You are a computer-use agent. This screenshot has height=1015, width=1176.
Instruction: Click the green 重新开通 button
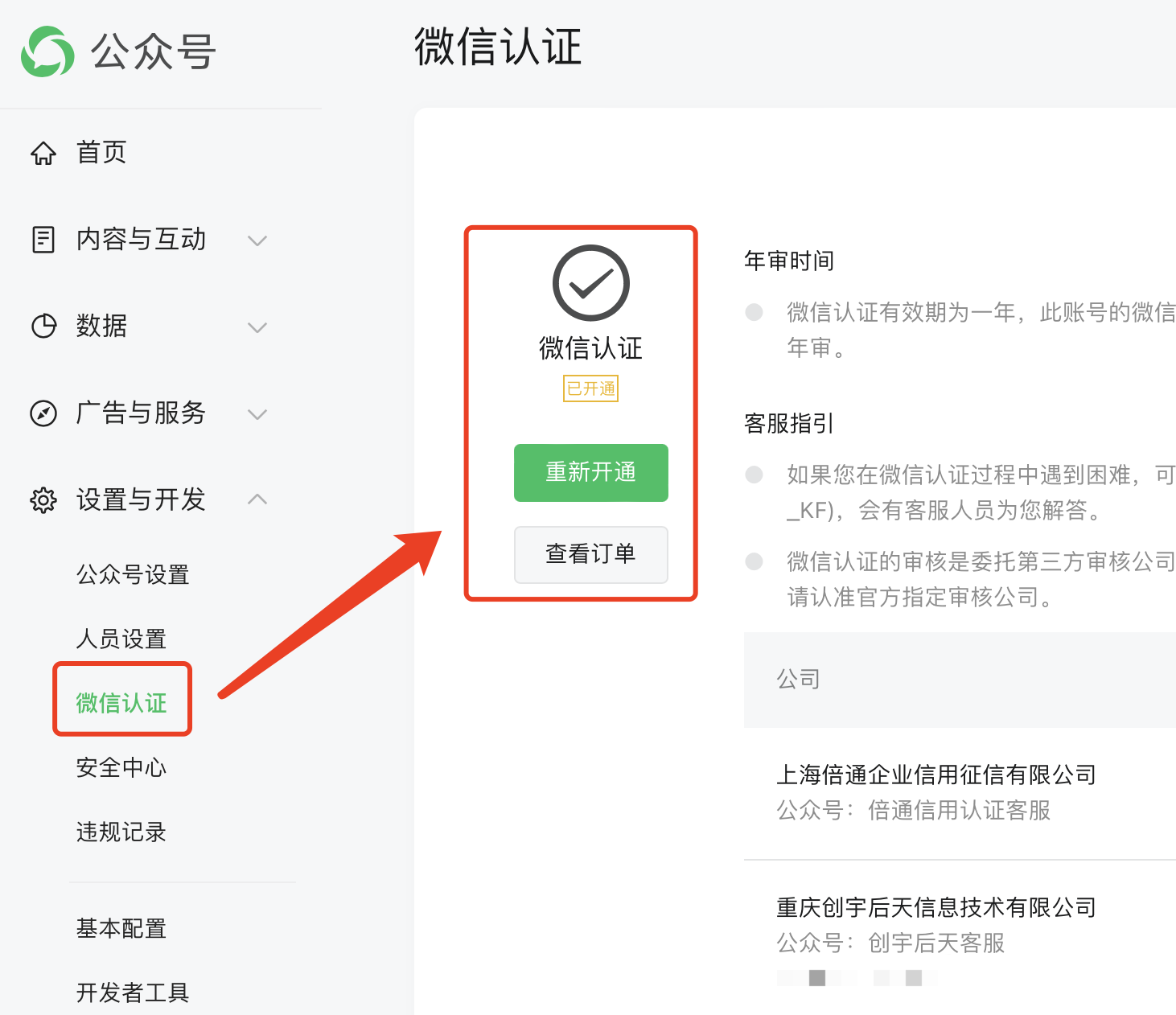pyautogui.click(x=591, y=473)
